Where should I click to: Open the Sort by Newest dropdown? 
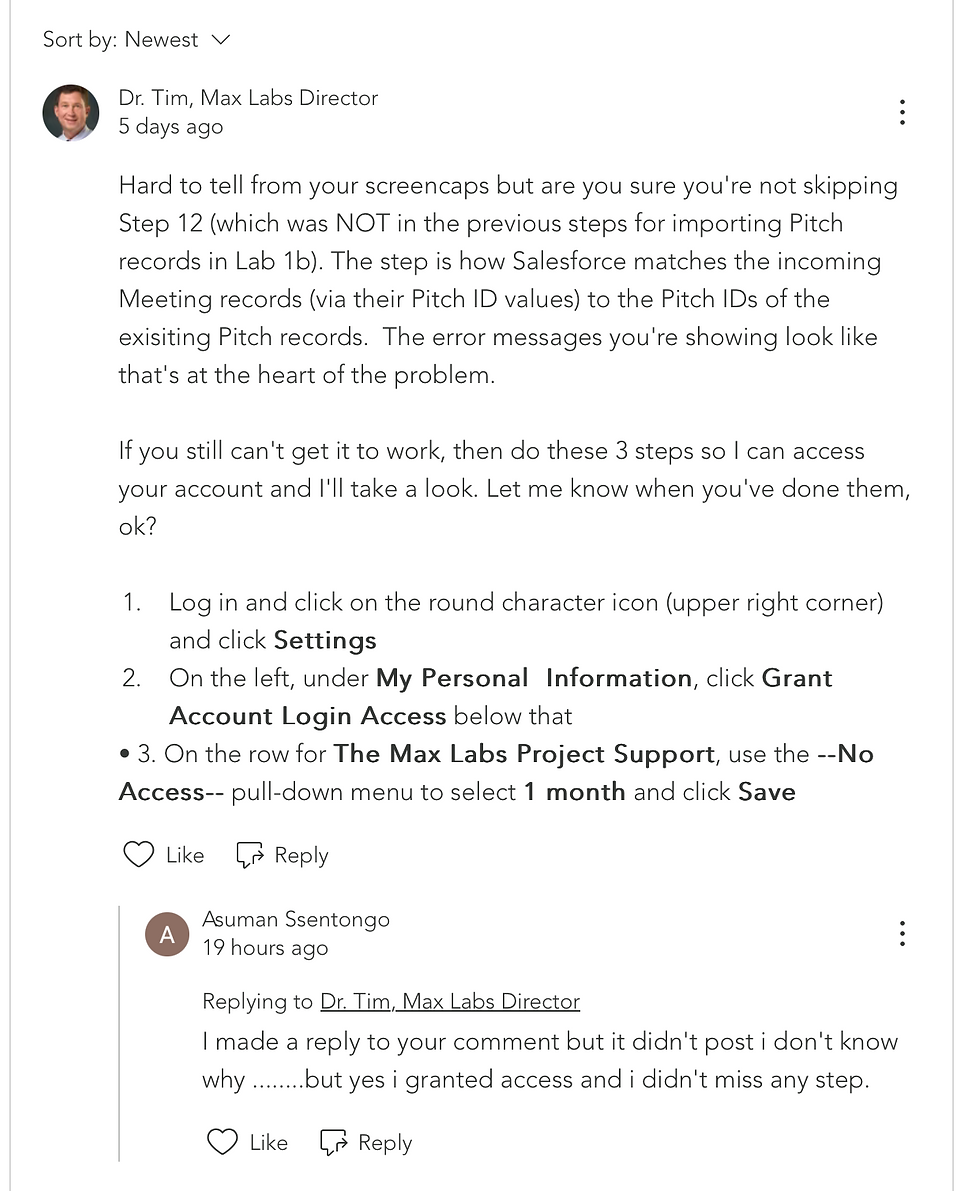(136, 39)
